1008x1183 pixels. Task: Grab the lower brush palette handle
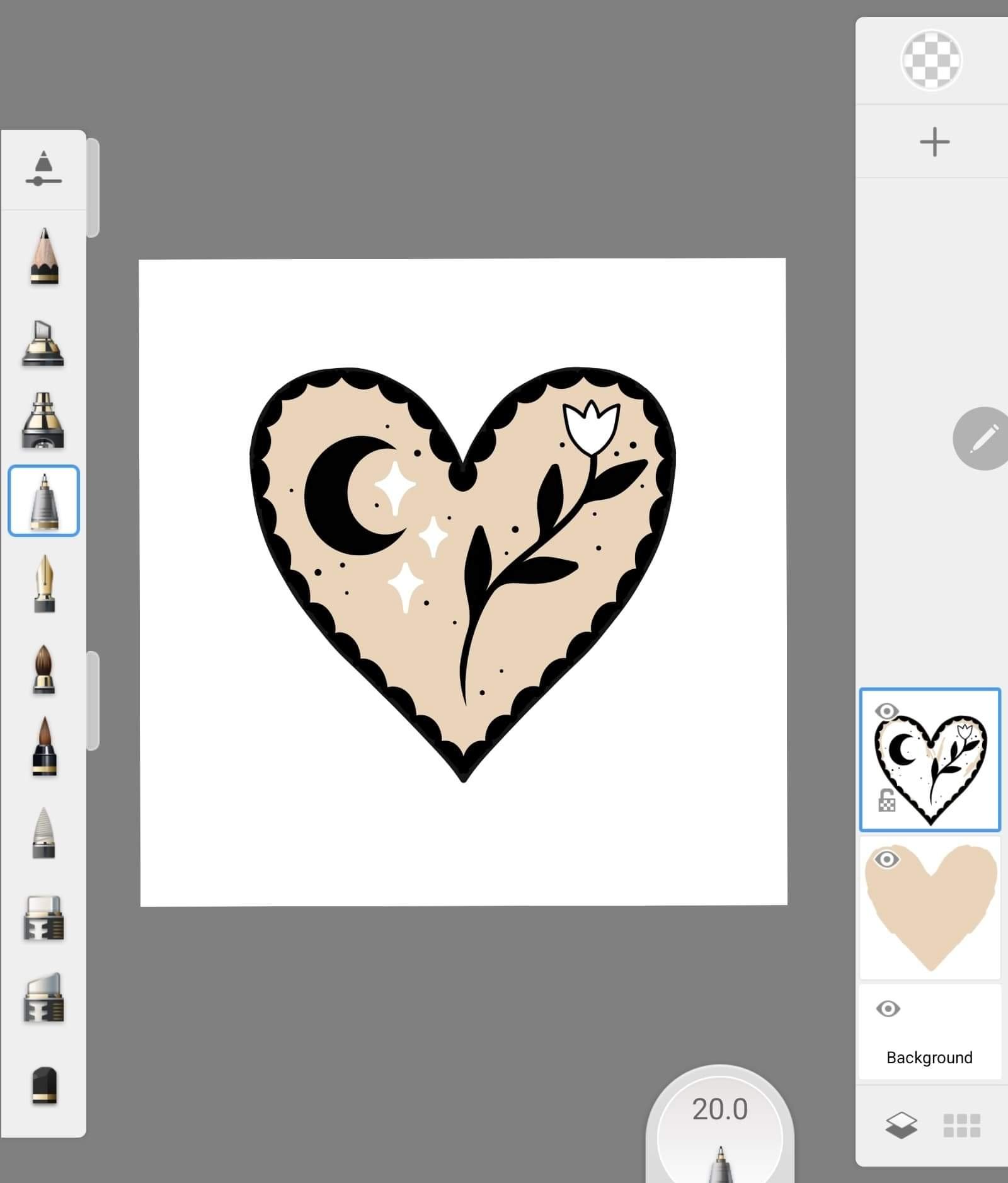coord(93,701)
